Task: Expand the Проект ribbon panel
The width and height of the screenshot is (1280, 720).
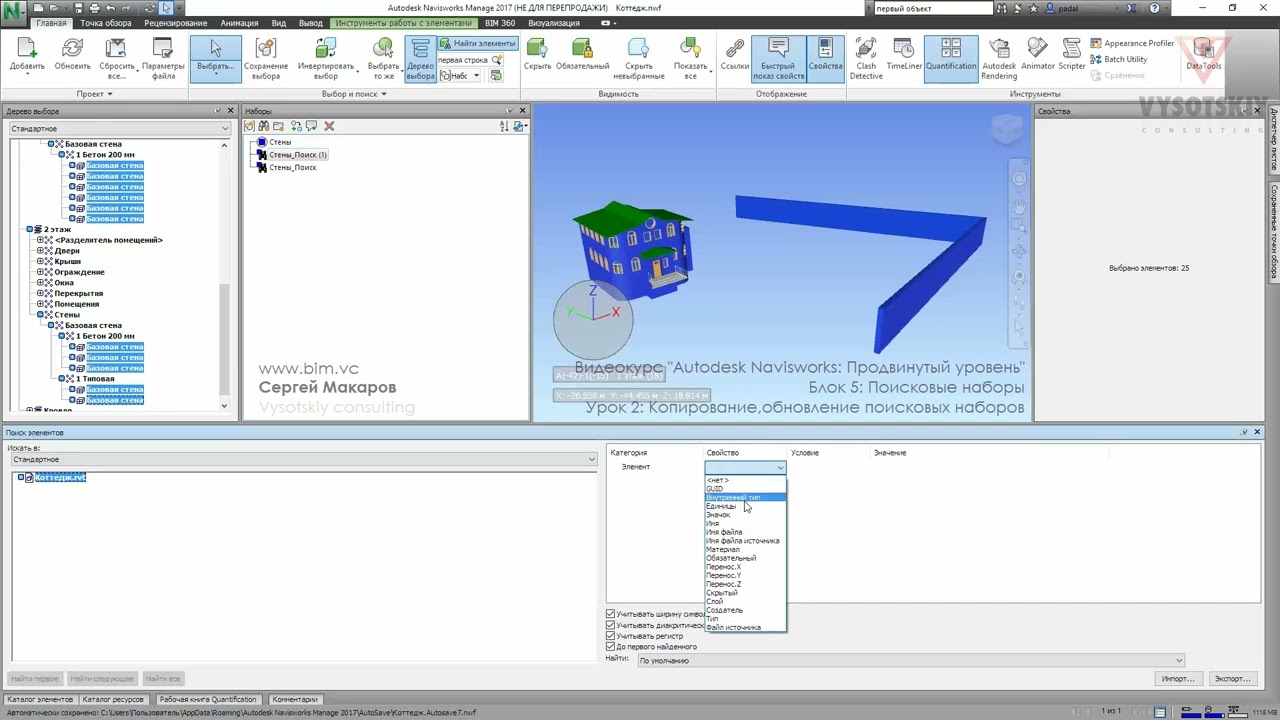Action: [x=95, y=94]
